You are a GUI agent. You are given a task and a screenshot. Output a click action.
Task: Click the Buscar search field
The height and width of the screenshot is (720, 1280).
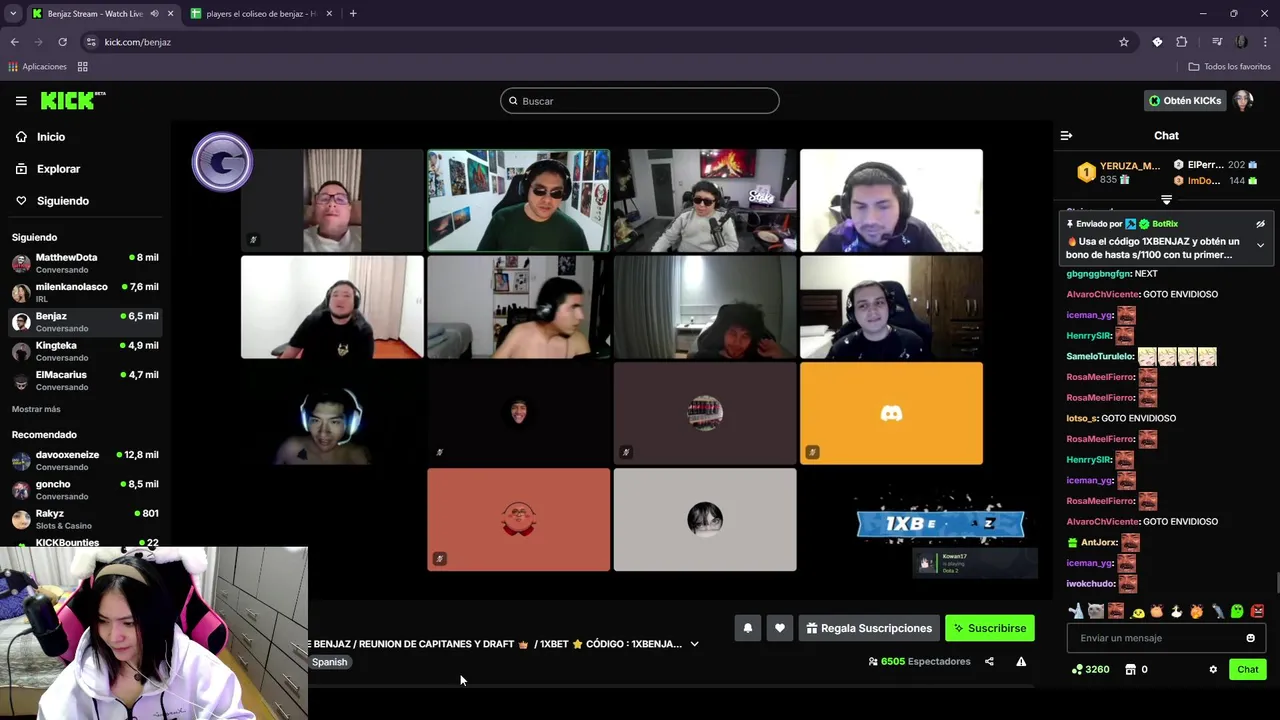tap(640, 101)
